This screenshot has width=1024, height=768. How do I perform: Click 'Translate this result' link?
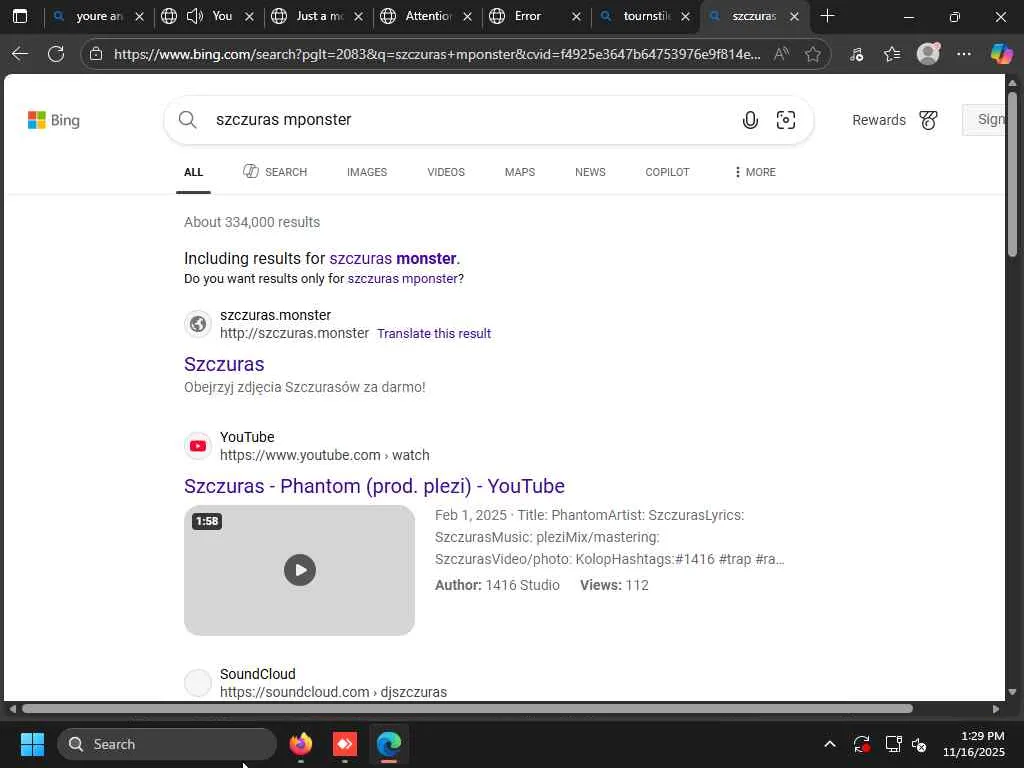point(434,334)
